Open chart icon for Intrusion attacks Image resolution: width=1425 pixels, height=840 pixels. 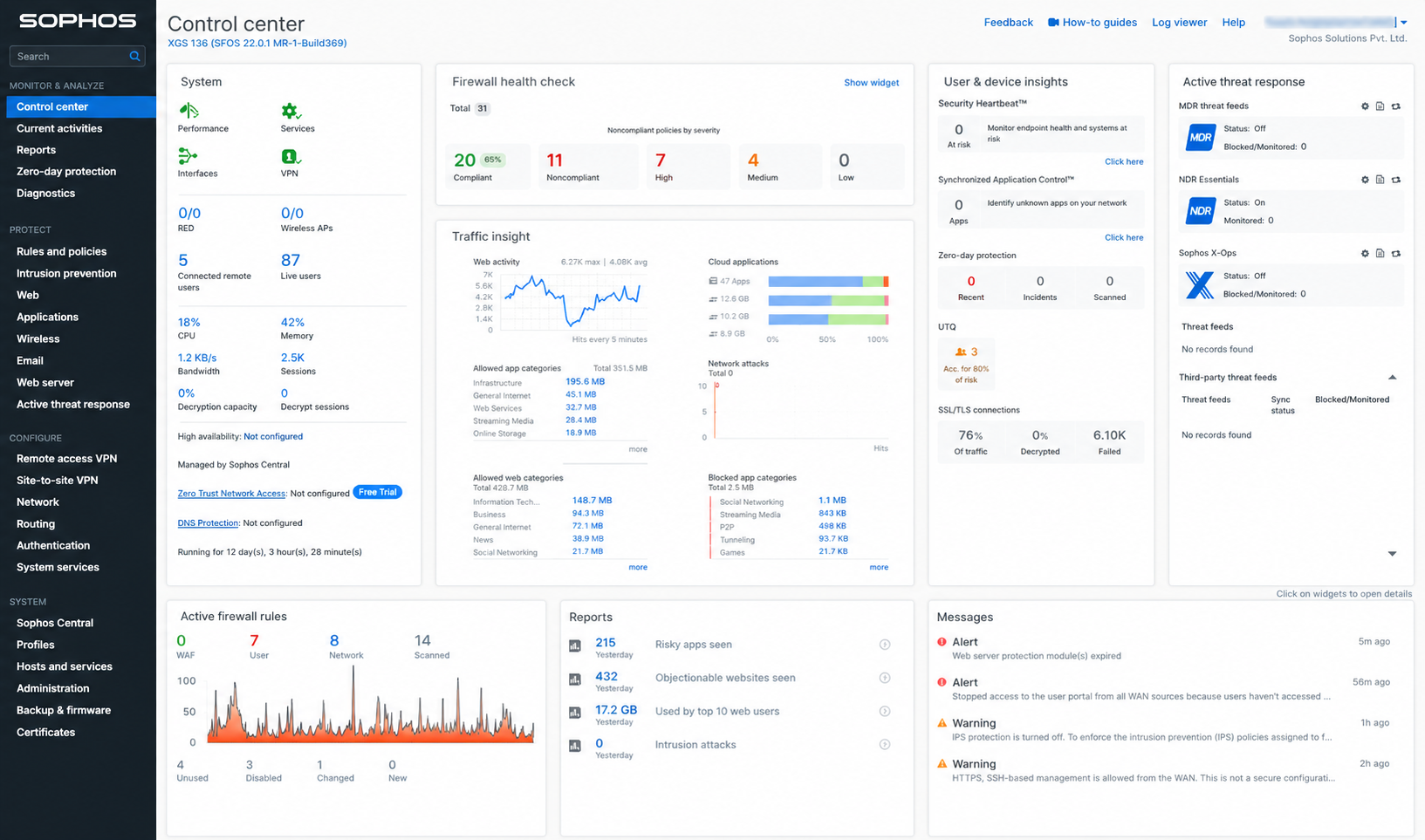click(574, 746)
